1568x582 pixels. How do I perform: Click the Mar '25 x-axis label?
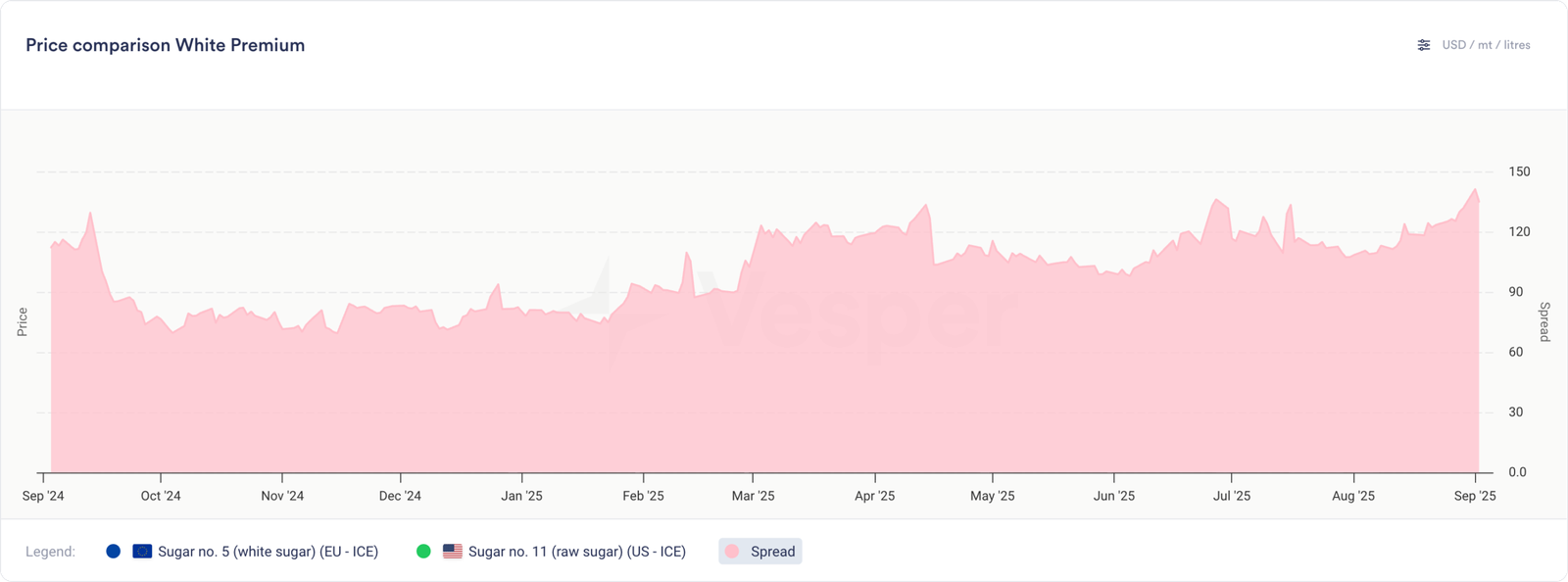click(753, 496)
